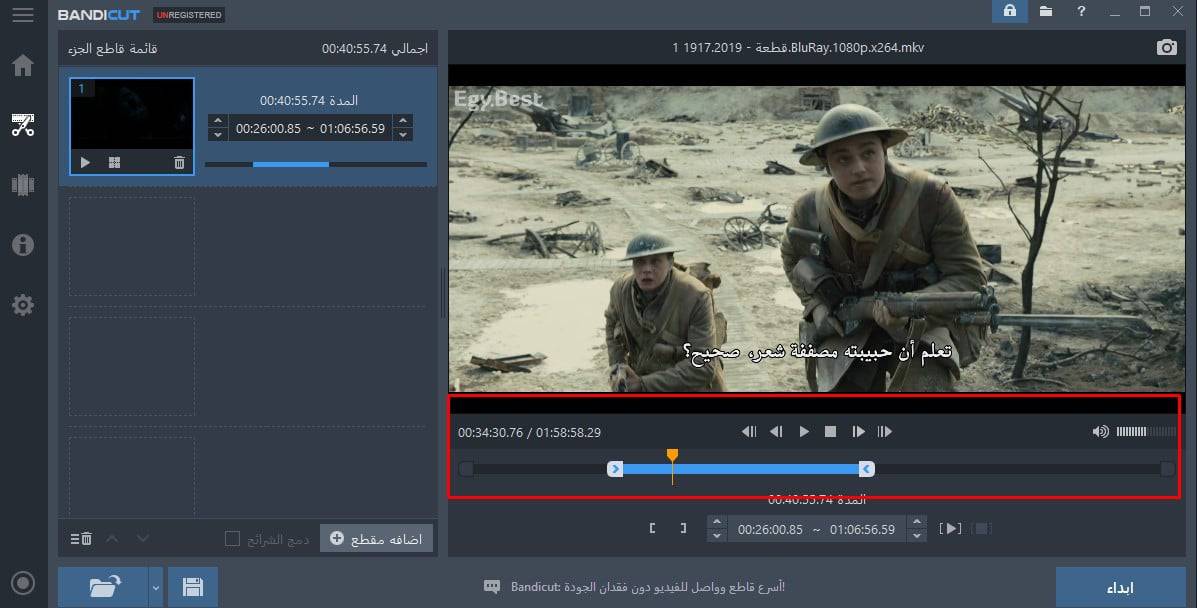
Task: Delete segment 1 with trash icon
Action: [179, 163]
